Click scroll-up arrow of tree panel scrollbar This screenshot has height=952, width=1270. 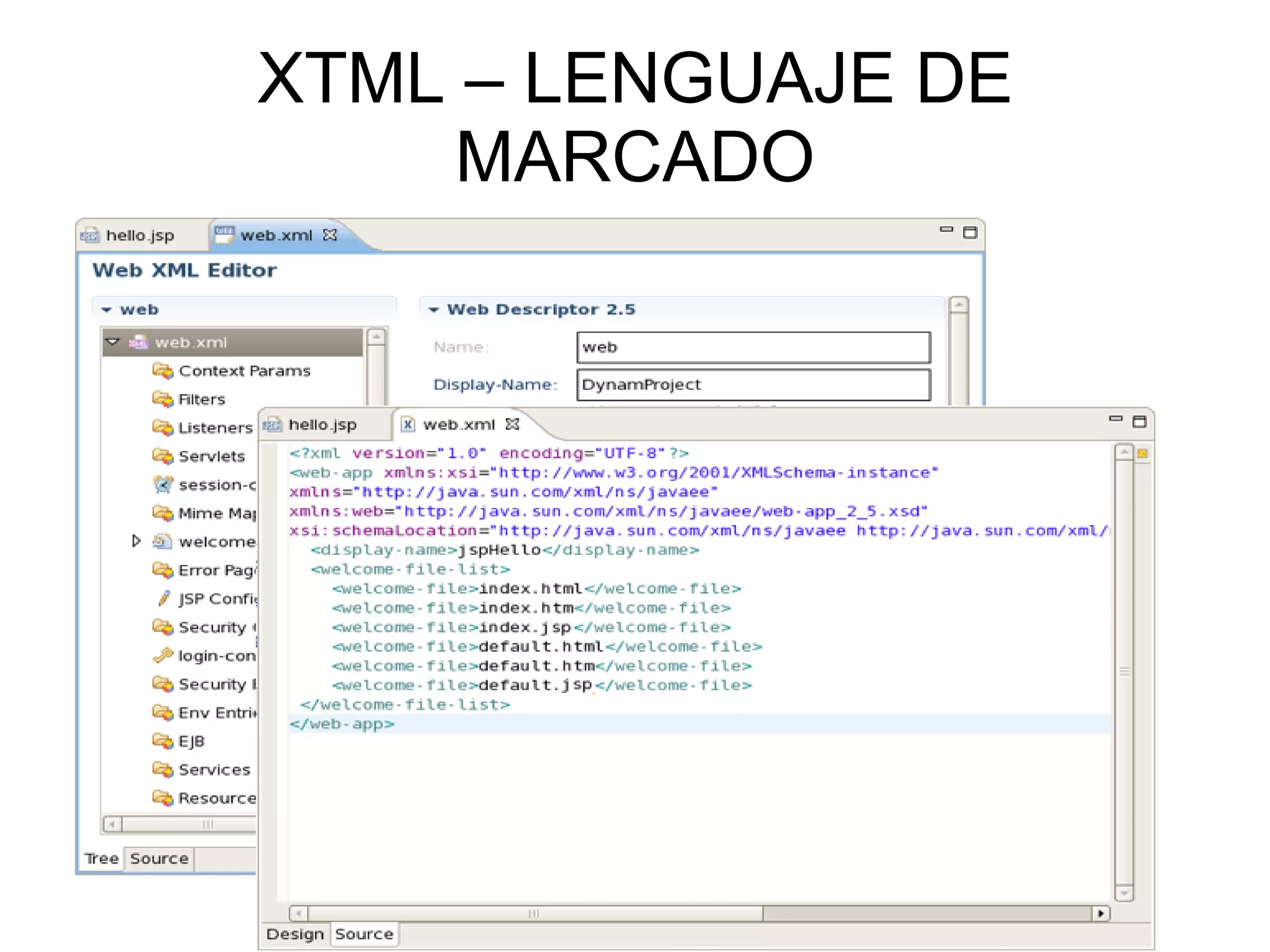376,337
